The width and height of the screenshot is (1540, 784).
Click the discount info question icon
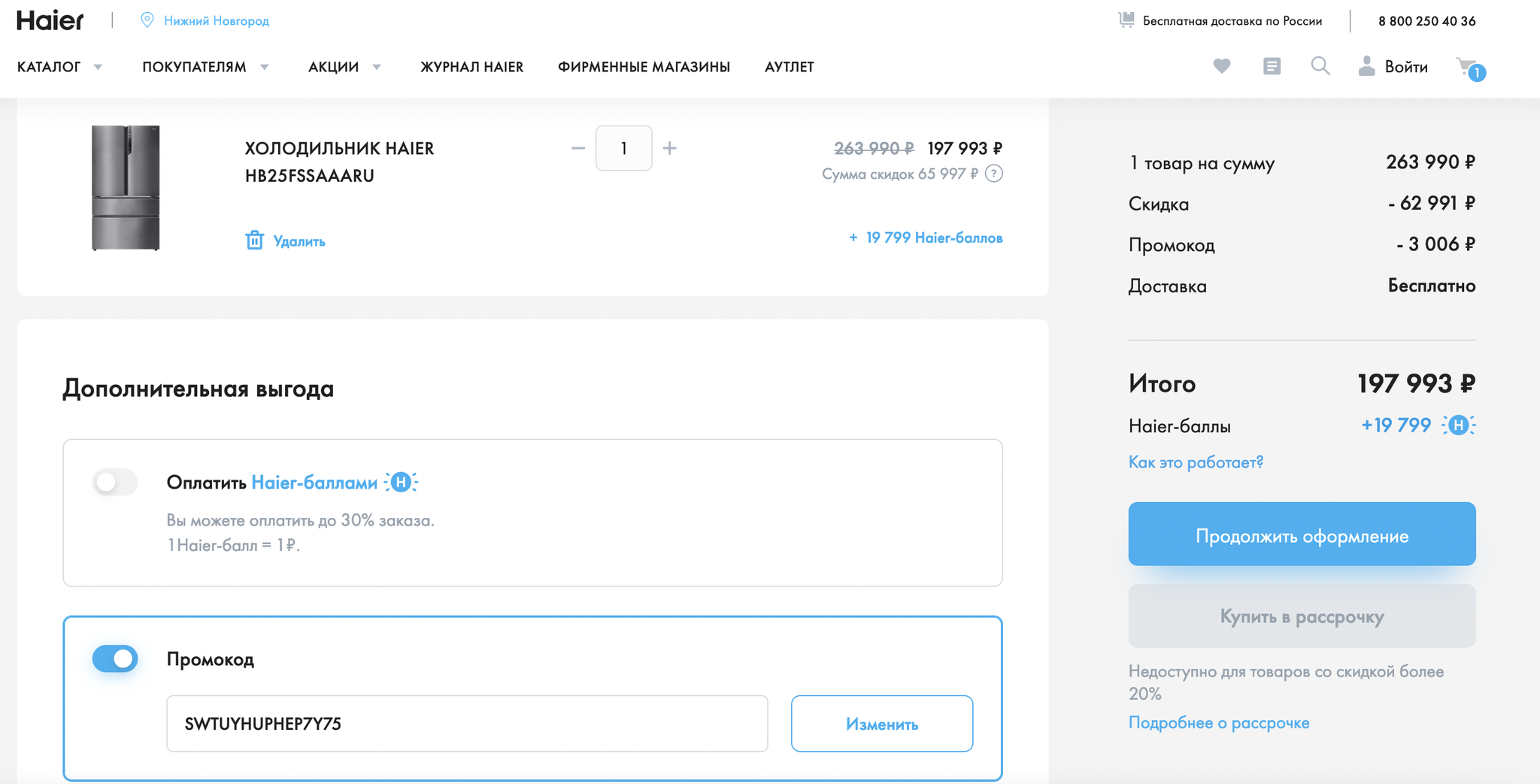pos(994,174)
